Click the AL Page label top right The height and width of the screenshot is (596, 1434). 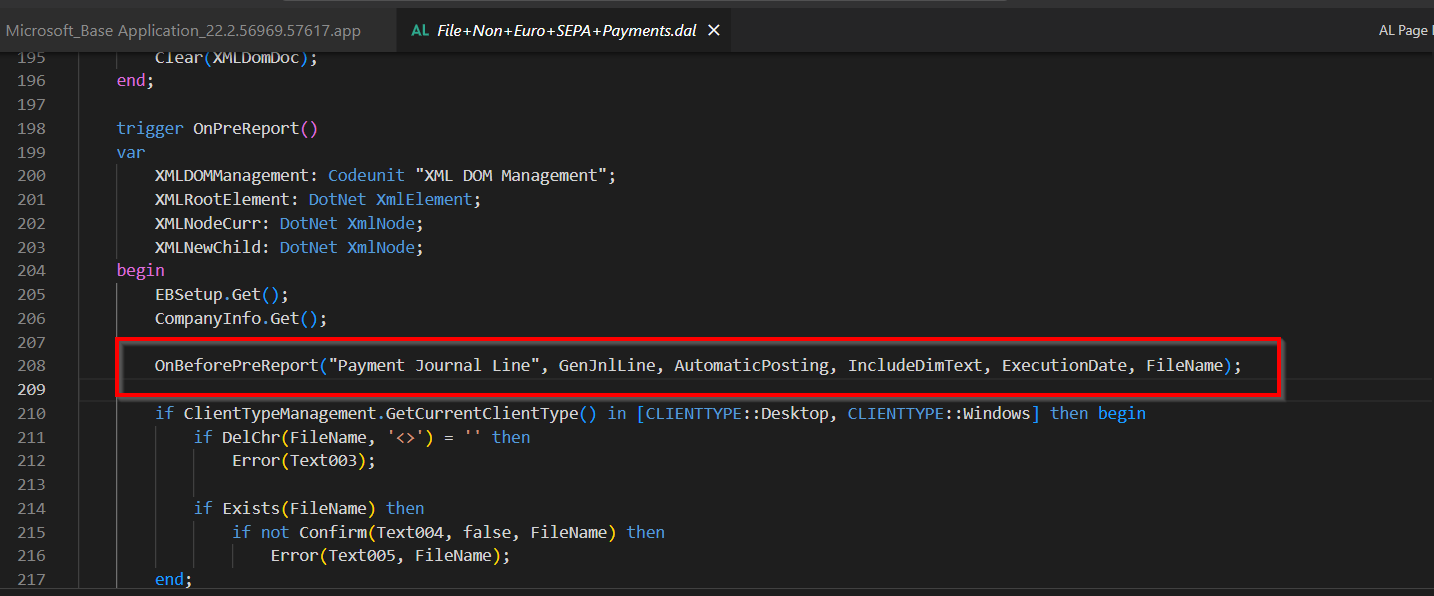click(x=1405, y=29)
